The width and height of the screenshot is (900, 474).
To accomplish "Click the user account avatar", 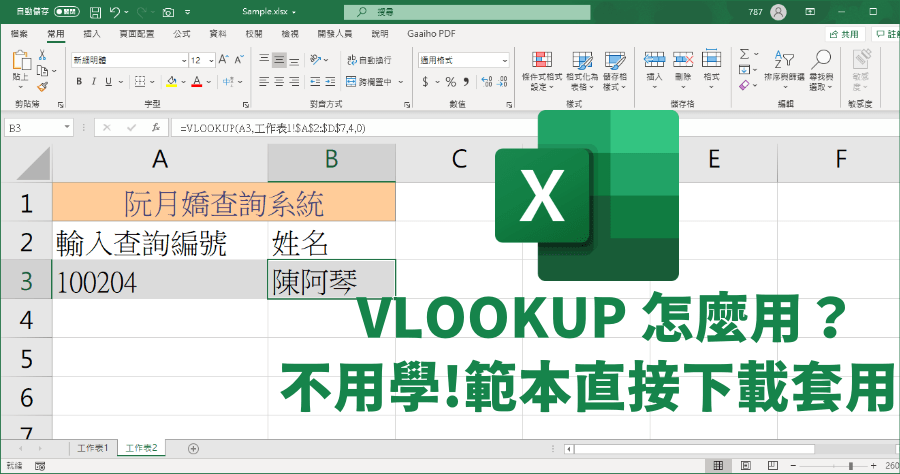I will (778, 11).
